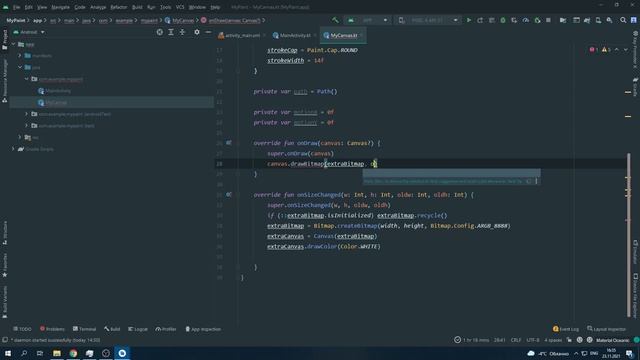Click the Apply Changes and Restart Activity icon

point(480,20)
